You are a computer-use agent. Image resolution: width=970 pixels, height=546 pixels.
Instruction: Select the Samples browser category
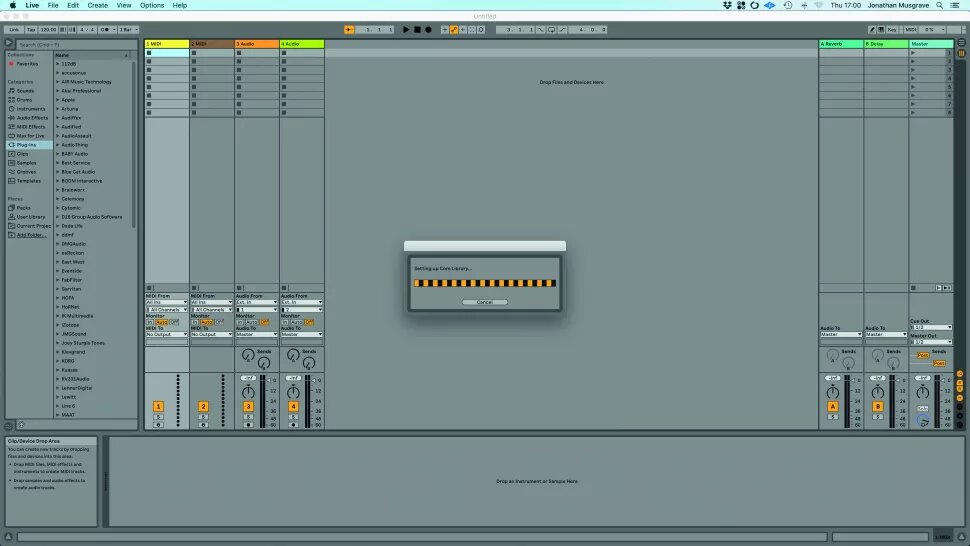pos(27,163)
